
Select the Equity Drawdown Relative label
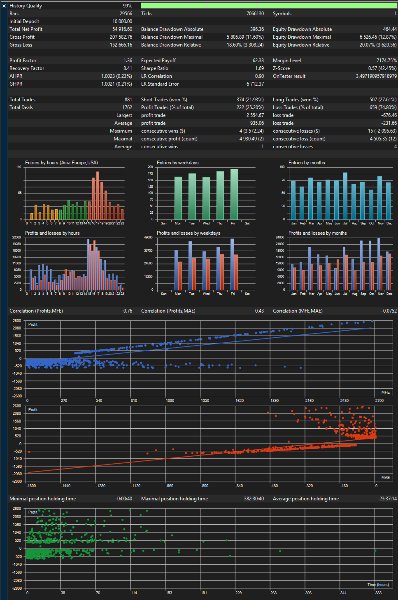point(302,45)
